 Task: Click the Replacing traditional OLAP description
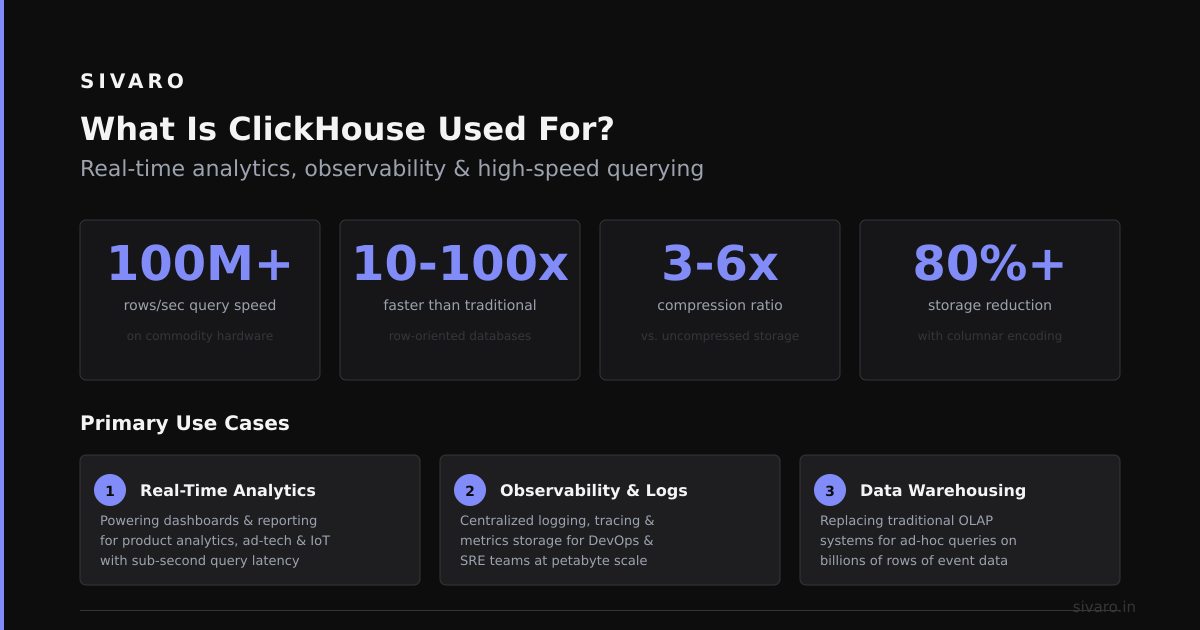click(918, 541)
